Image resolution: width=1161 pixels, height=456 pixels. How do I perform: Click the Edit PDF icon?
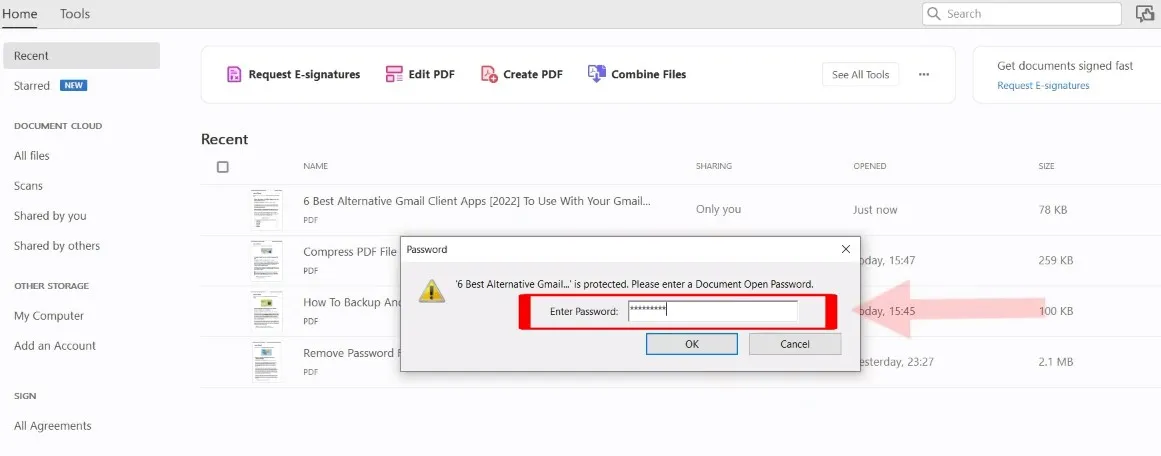pyautogui.click(x=394, y=74)
